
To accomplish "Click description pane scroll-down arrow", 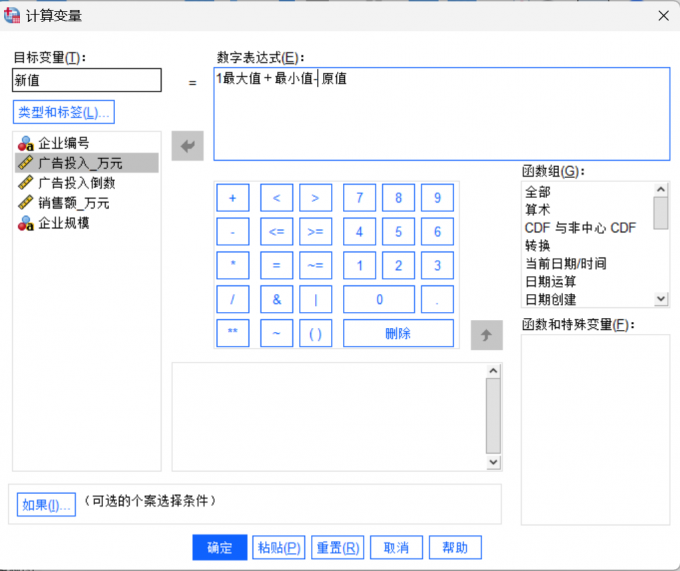I will (x=493, y=462).
